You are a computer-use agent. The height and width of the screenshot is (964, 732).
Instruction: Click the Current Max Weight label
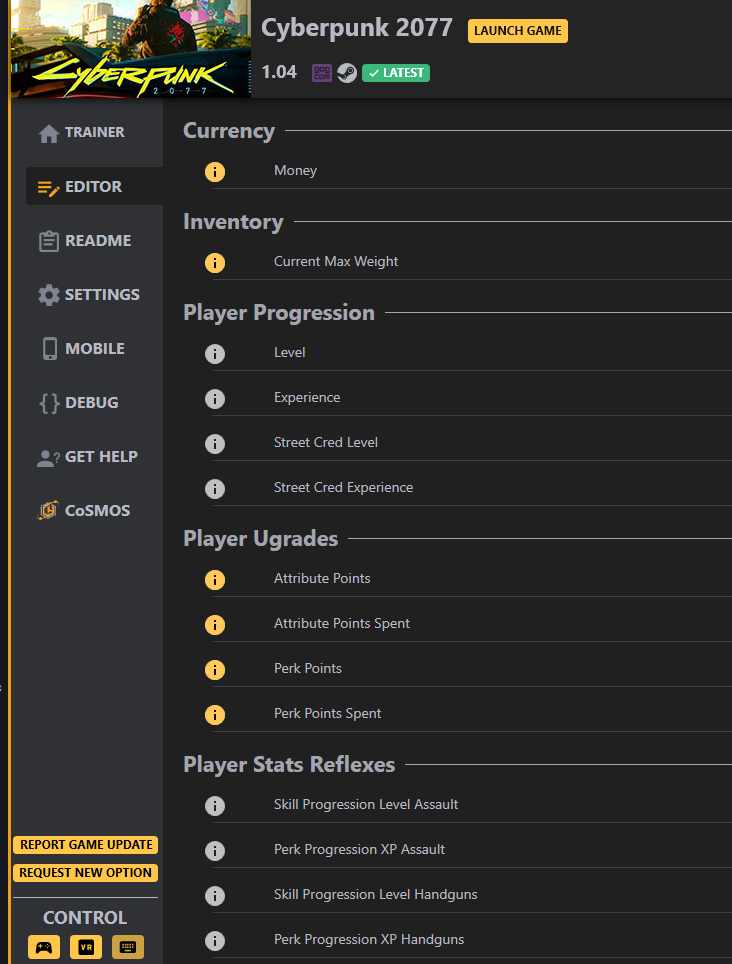point(336,262)
